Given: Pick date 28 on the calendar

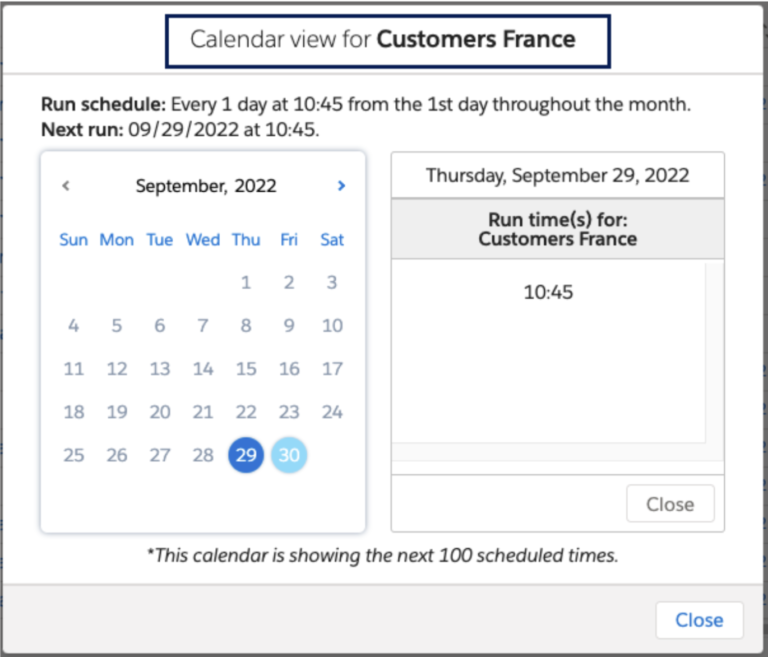Looking at the screenshot, I should pyautogui.click(x=203, y=455).
